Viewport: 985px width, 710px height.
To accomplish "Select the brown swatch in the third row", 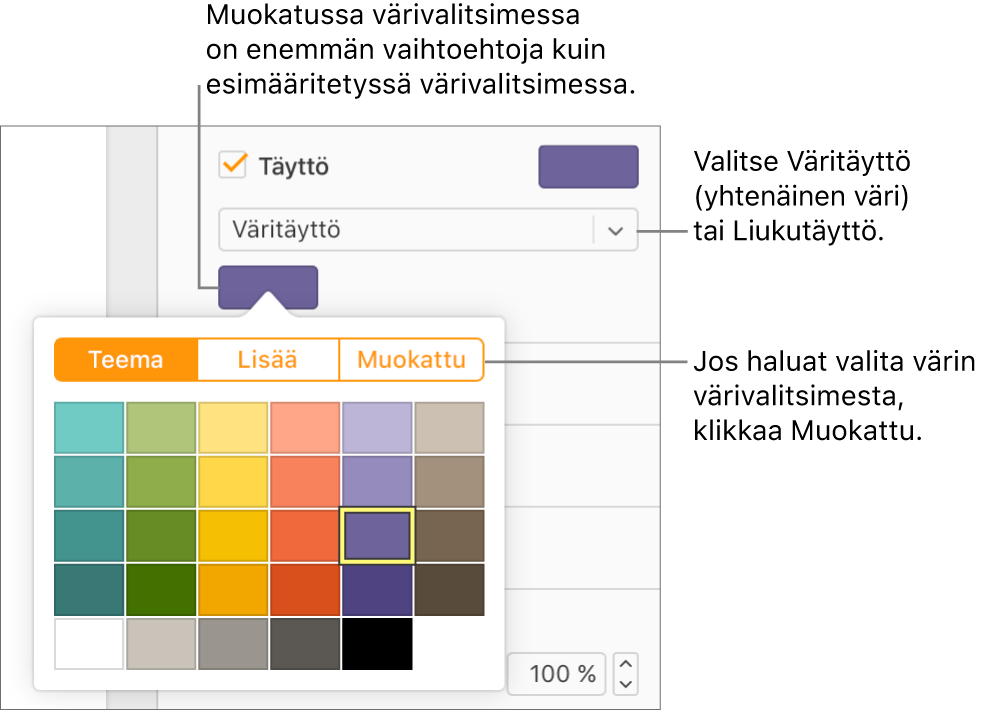I will click(449, 535).
